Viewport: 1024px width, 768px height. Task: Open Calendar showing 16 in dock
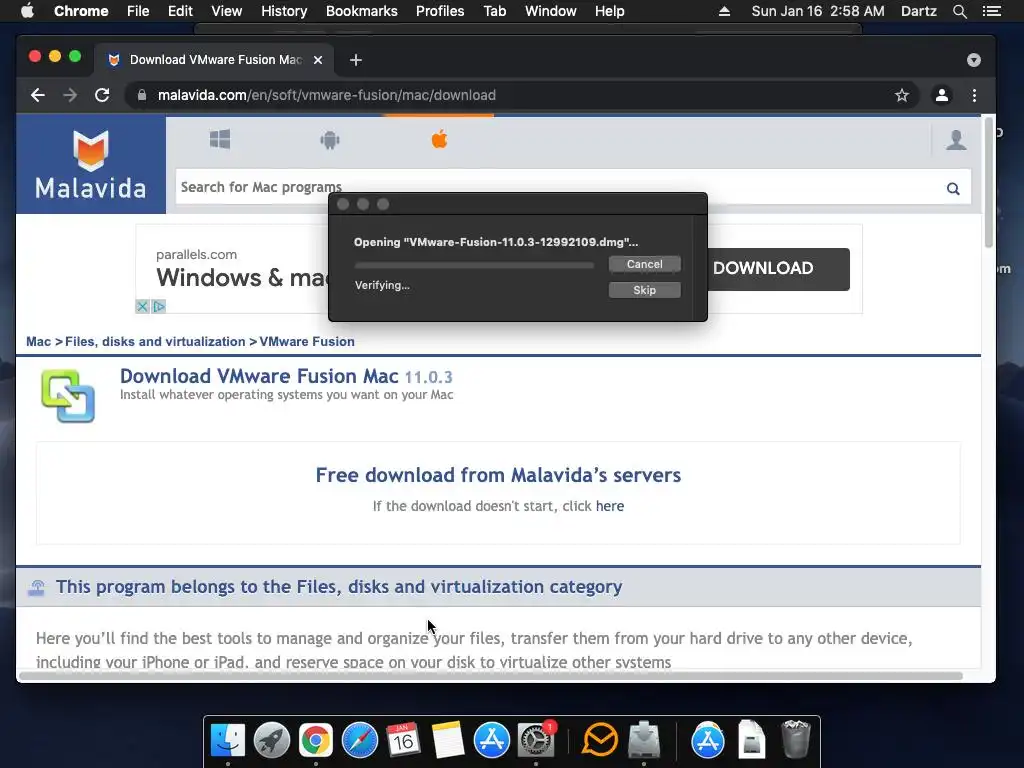(x=404, y=740)
